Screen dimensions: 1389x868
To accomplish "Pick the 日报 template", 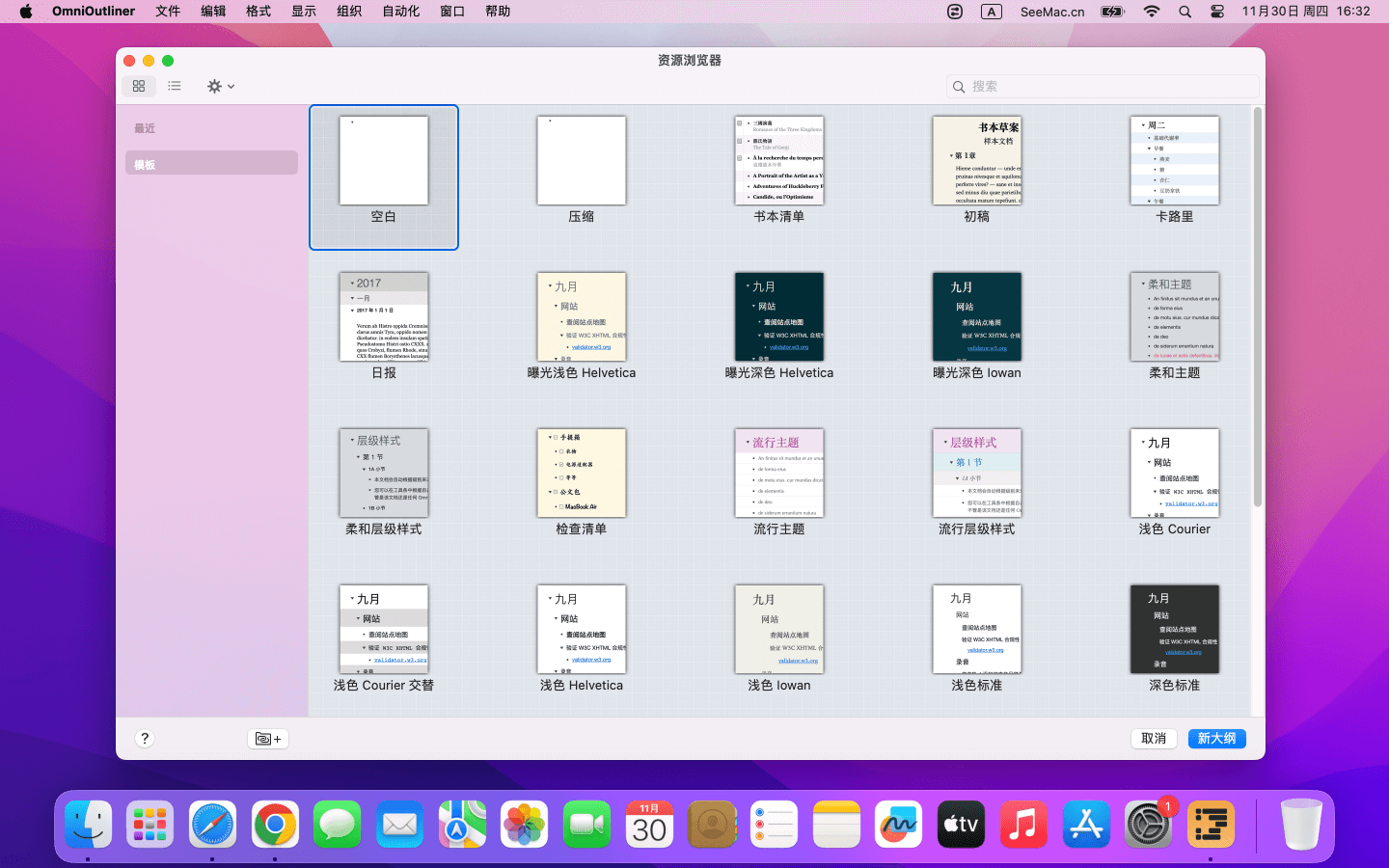I will point(384,316).
